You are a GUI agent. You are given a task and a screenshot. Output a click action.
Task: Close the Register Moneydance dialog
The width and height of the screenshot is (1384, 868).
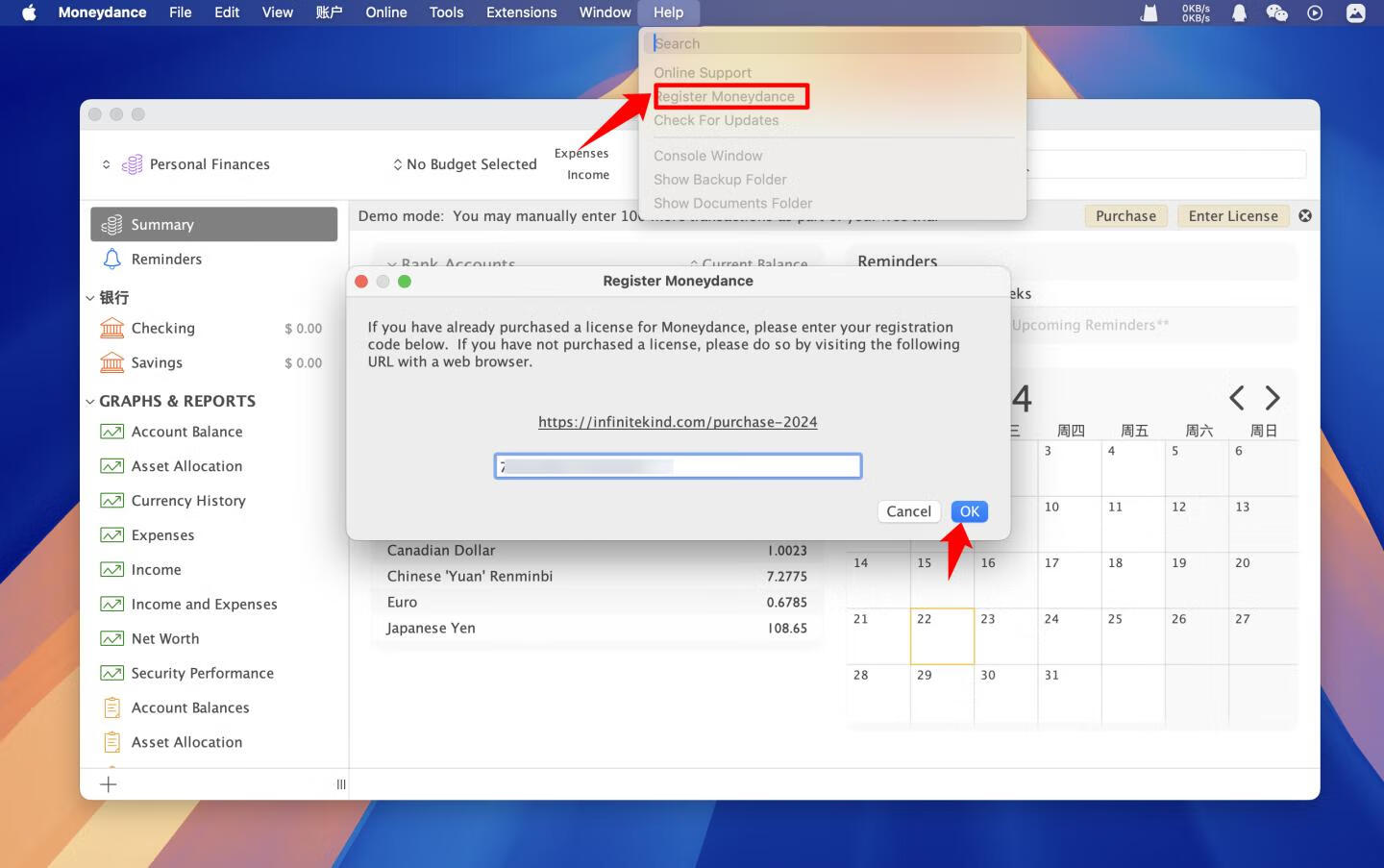coord(361,282)
